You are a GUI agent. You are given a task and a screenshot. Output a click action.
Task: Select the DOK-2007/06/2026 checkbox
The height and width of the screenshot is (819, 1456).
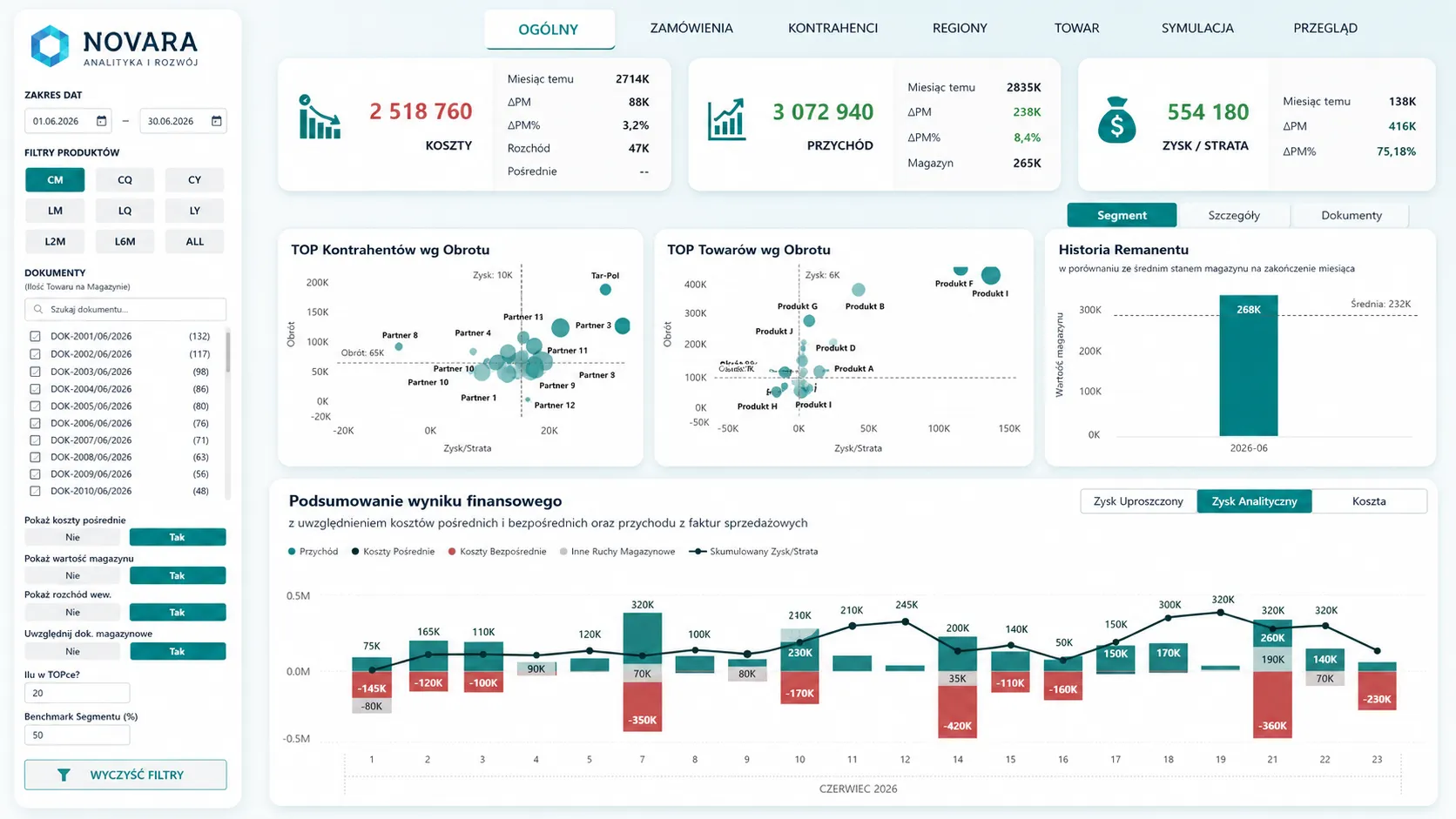pyautogui.click(x=35, y=440)
